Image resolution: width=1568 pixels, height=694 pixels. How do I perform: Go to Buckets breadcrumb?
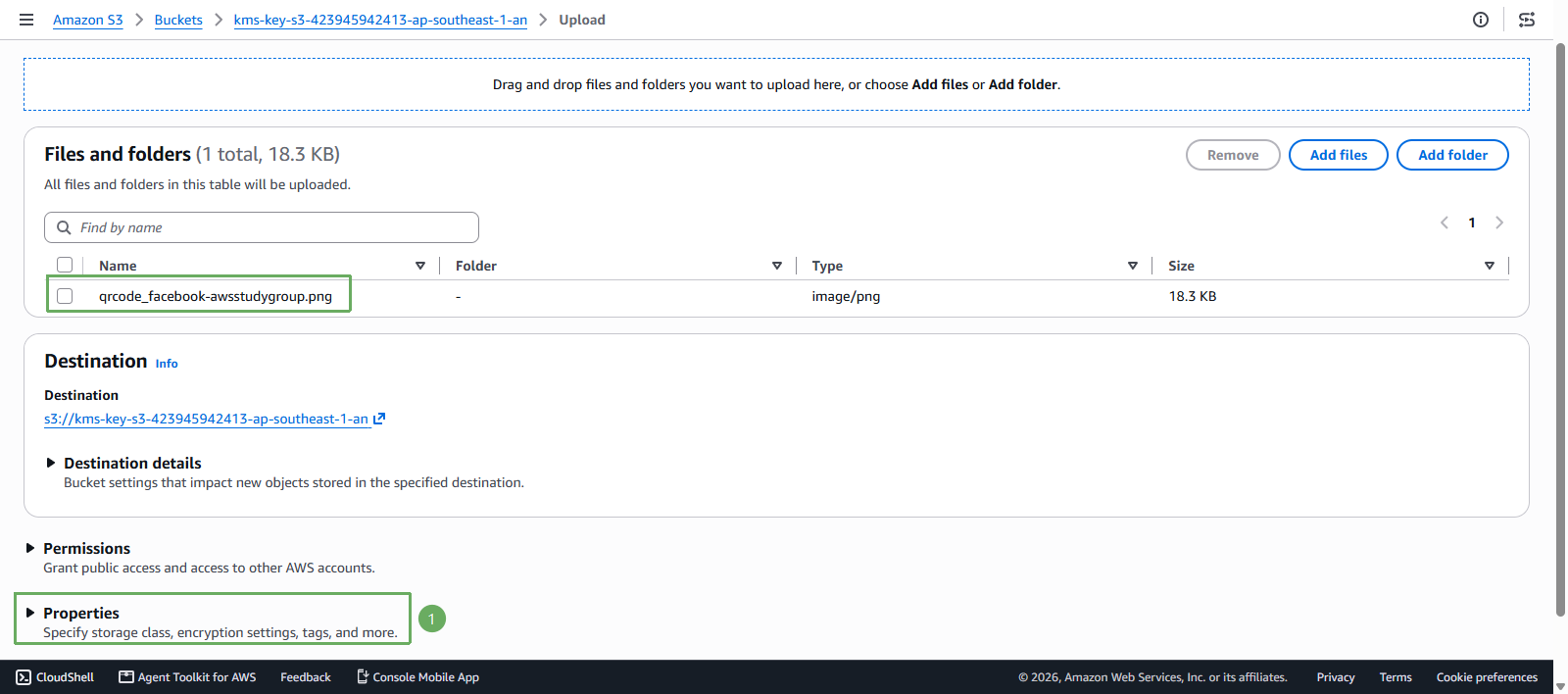[x=178, y=20]
